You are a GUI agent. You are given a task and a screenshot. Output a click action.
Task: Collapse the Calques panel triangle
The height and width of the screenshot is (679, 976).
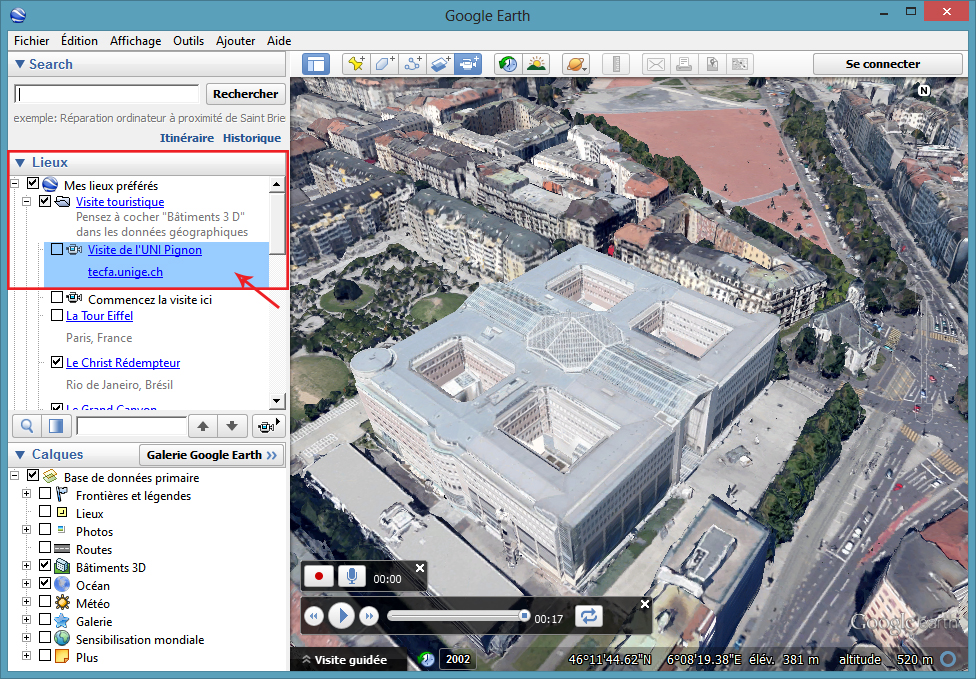[20, 455]
